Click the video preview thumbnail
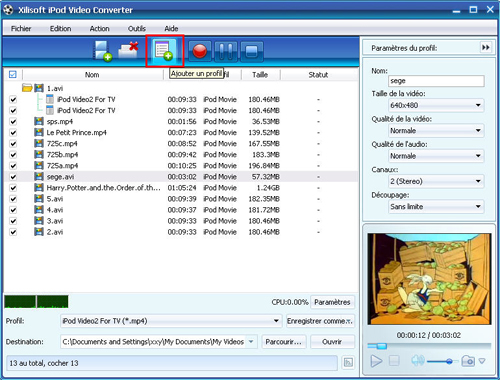The image size is (500, 380). [429, 279]
